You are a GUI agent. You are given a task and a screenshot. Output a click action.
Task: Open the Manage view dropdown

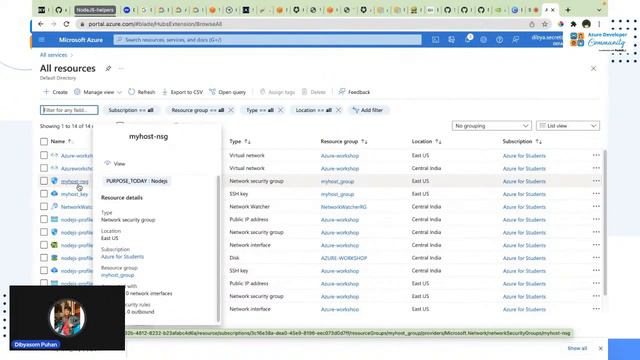(98, 92)
